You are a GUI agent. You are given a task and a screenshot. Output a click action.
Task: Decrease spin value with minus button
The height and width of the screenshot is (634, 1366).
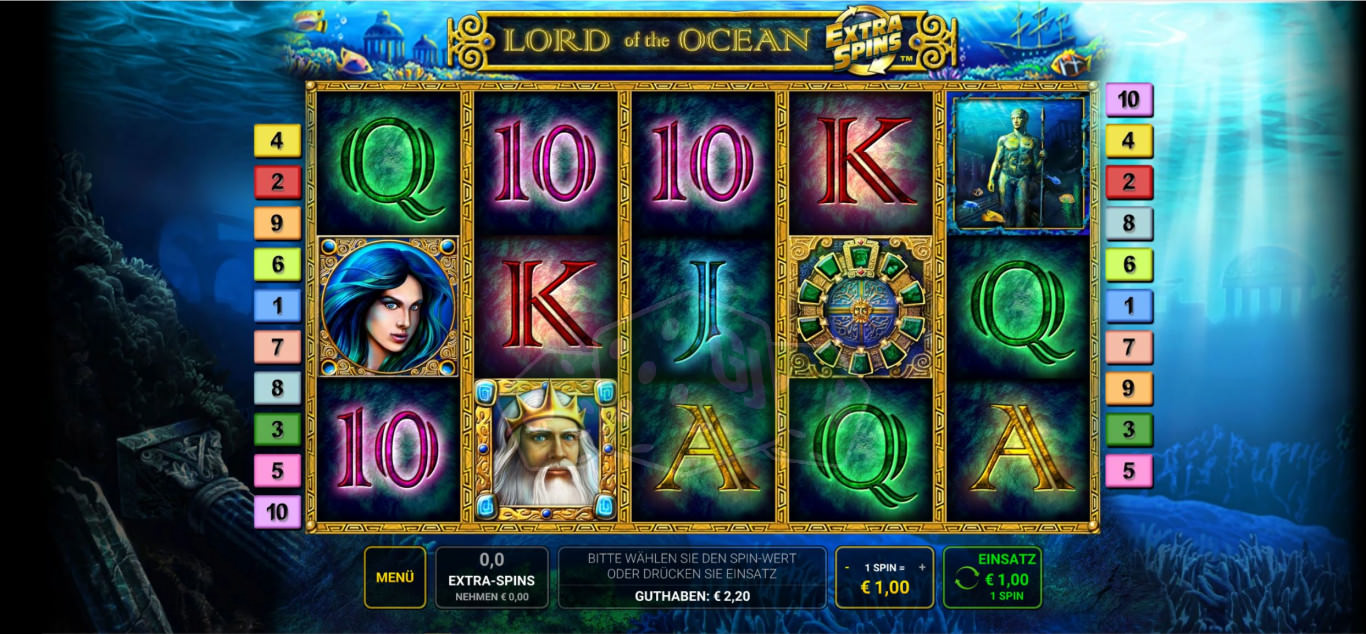847,567
